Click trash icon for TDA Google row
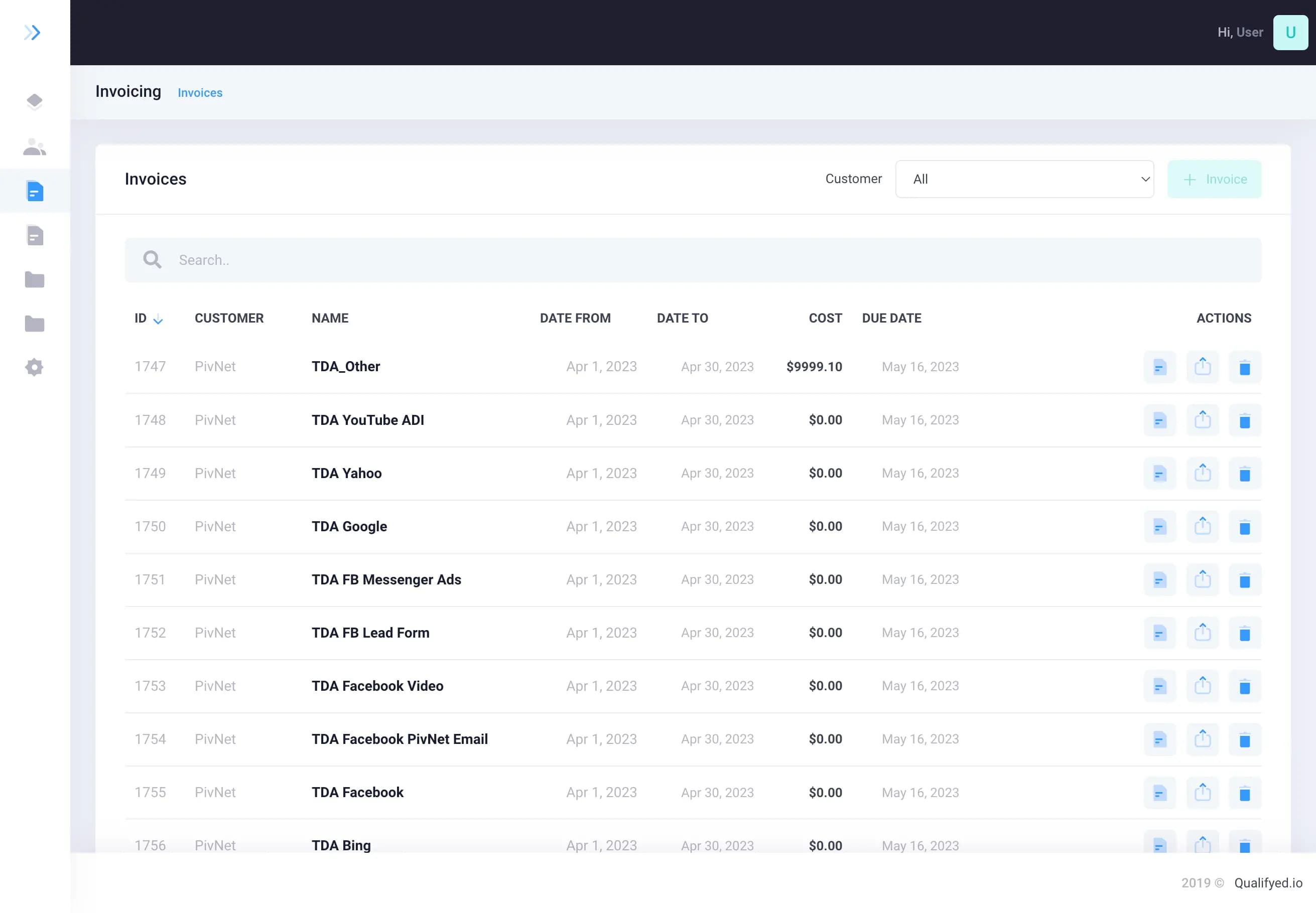The width and height of the screenshot is (1316, 913). [x=1245, y=527]
